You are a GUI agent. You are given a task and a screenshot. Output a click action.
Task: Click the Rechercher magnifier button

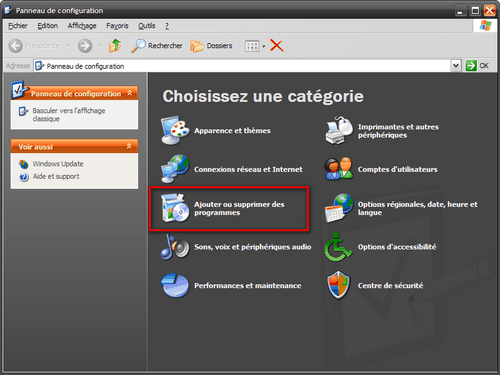157,46
